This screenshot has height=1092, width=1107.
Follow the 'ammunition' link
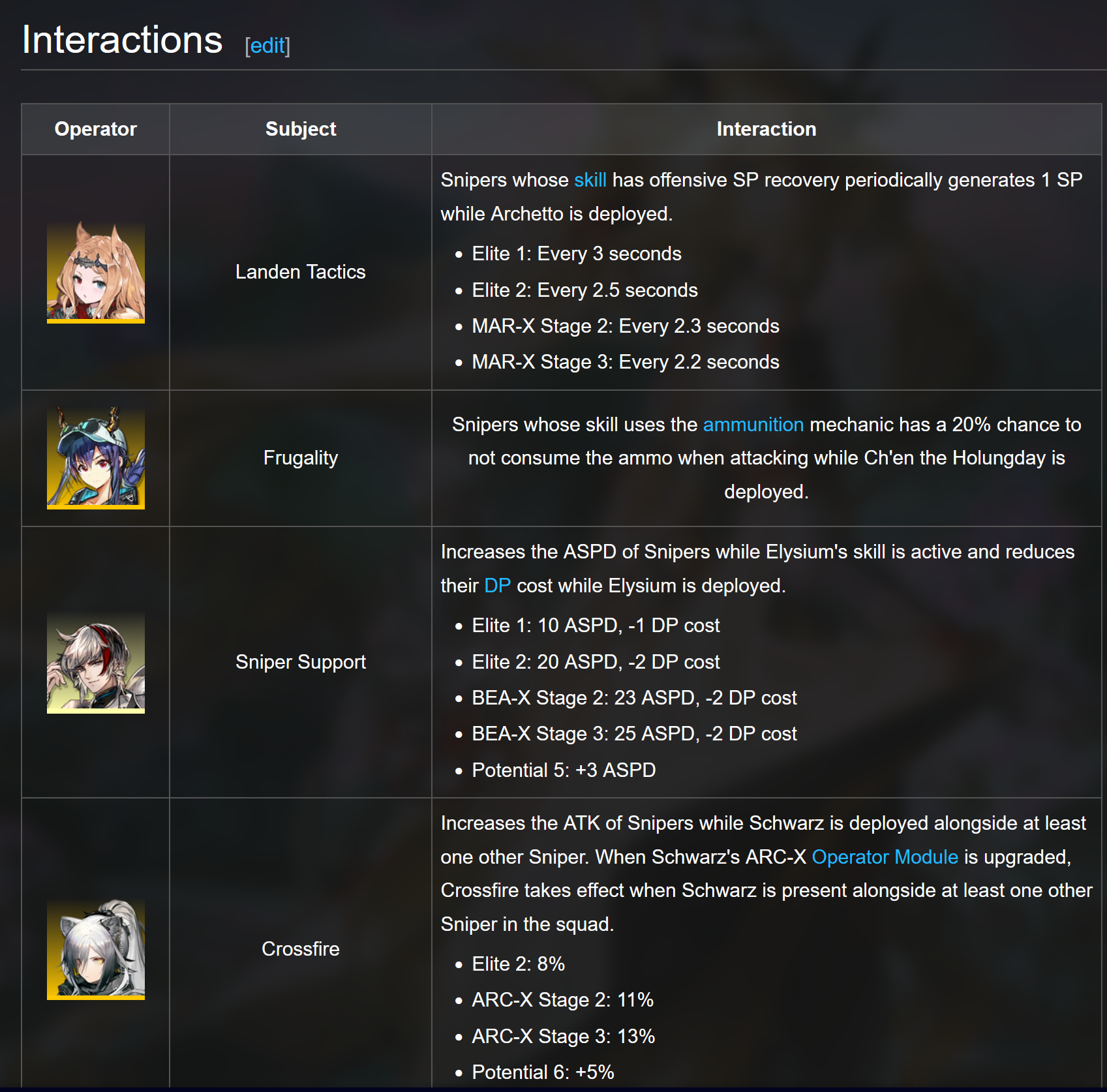753,425
